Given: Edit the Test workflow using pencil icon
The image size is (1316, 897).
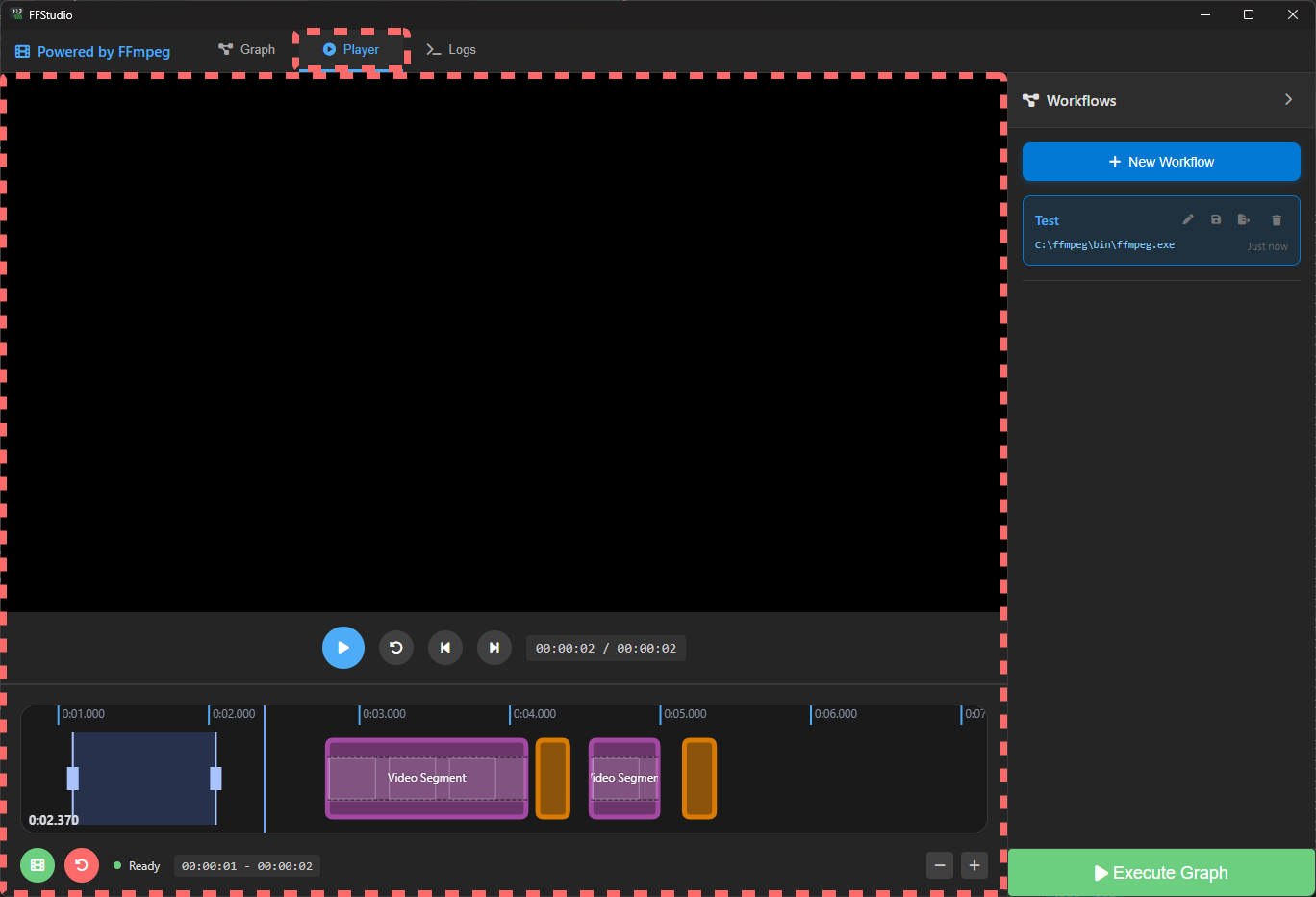Looking at the screenshot, I should pyautogui.click(x=1188, y=219).
